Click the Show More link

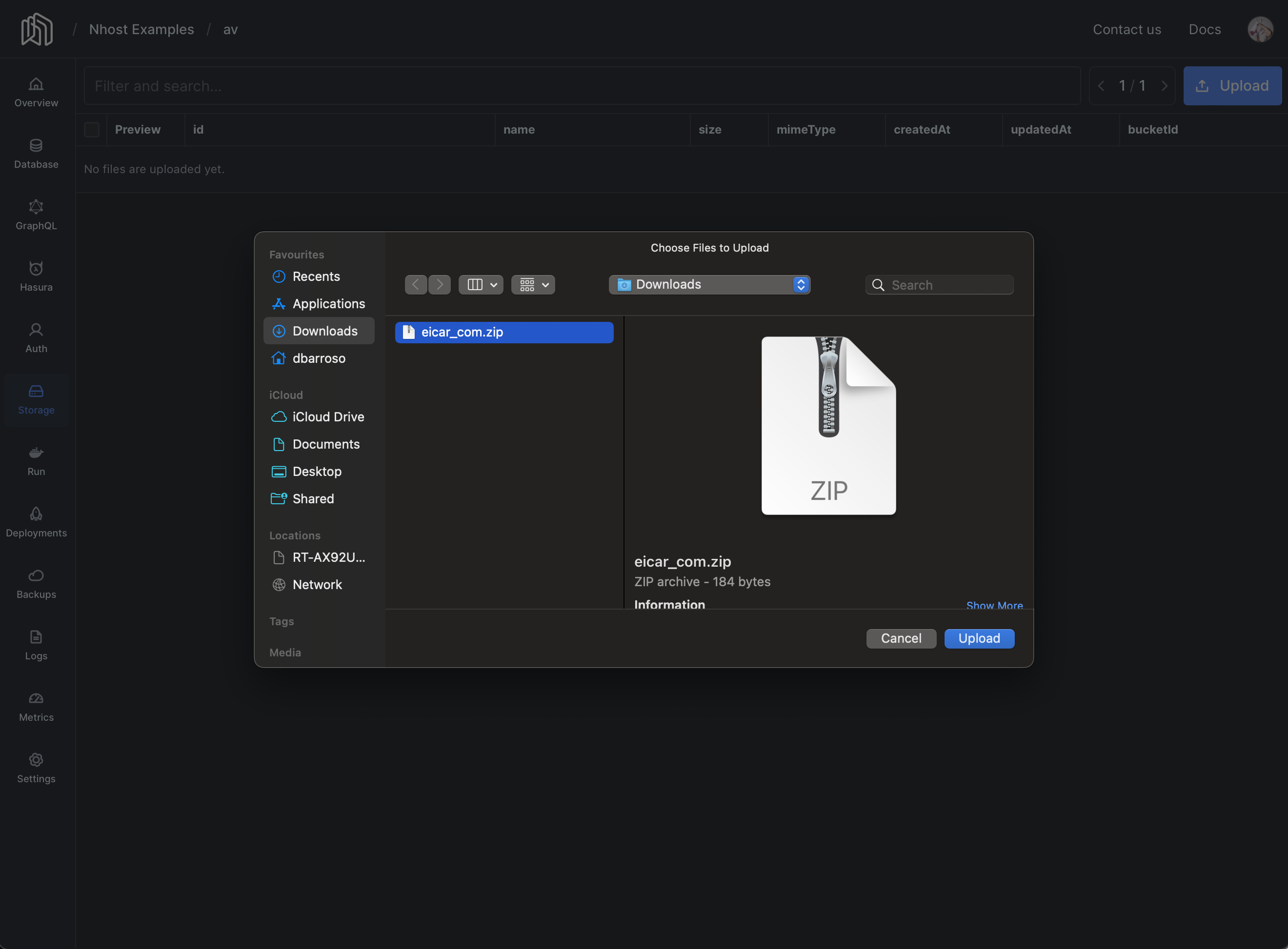pos(994,605)
